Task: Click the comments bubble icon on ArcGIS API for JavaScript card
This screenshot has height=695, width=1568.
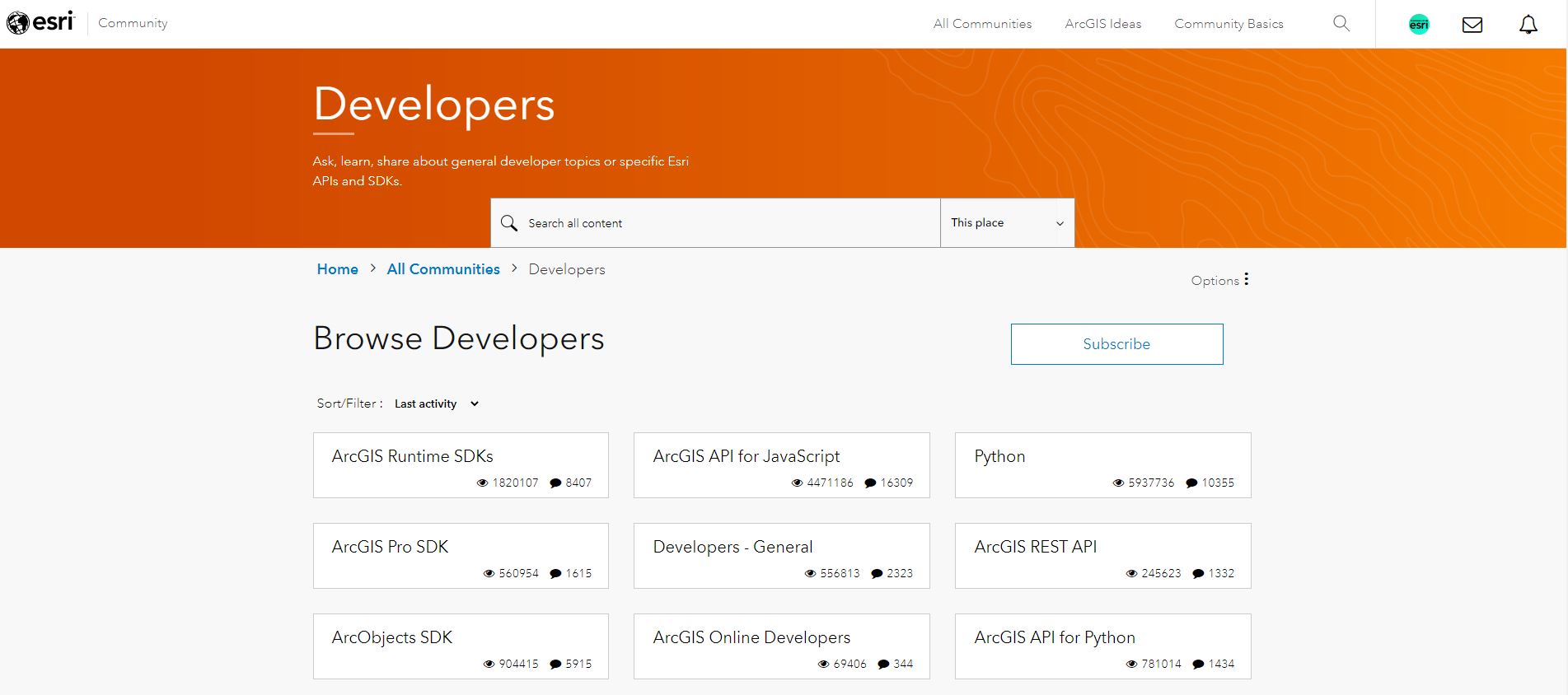Action: [x=870, y=483]
